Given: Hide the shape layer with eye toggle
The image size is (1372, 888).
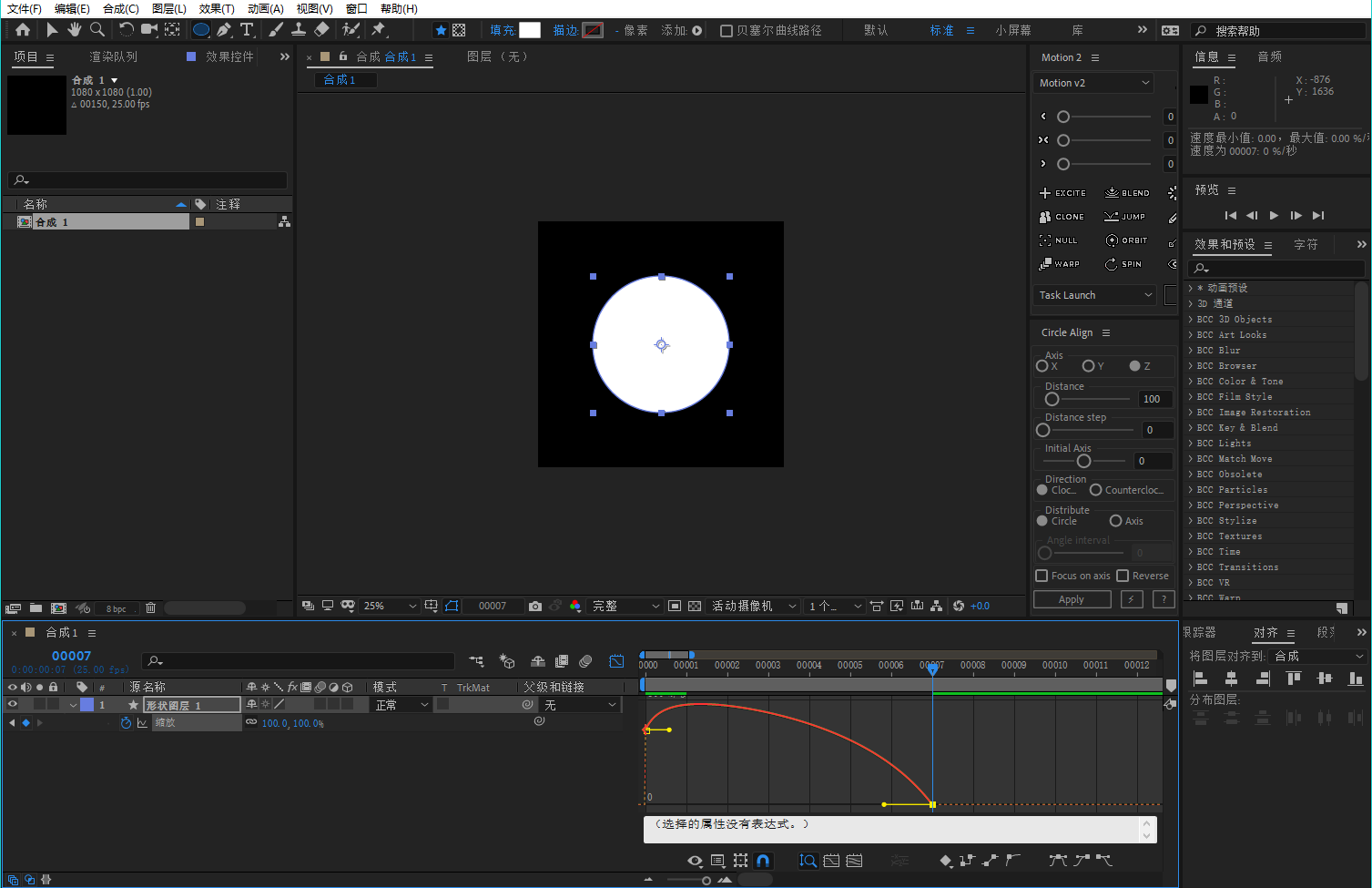Looking at the screenshot, I should coord(13,704).
